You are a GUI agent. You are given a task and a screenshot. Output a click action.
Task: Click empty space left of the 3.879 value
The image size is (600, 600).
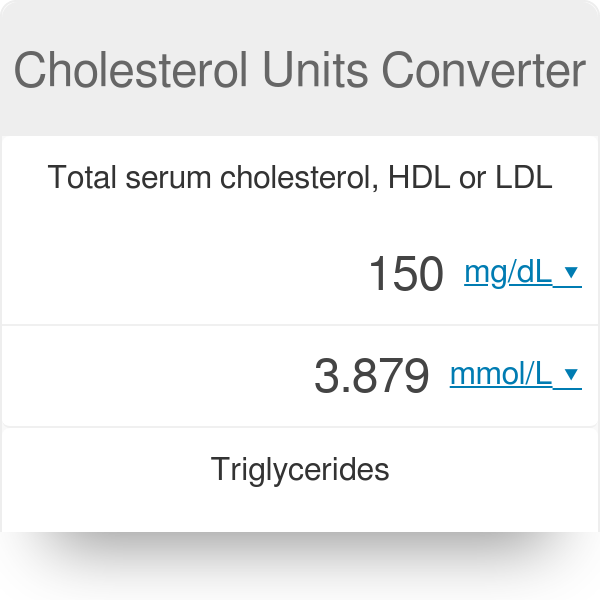(x=150, y=376)
